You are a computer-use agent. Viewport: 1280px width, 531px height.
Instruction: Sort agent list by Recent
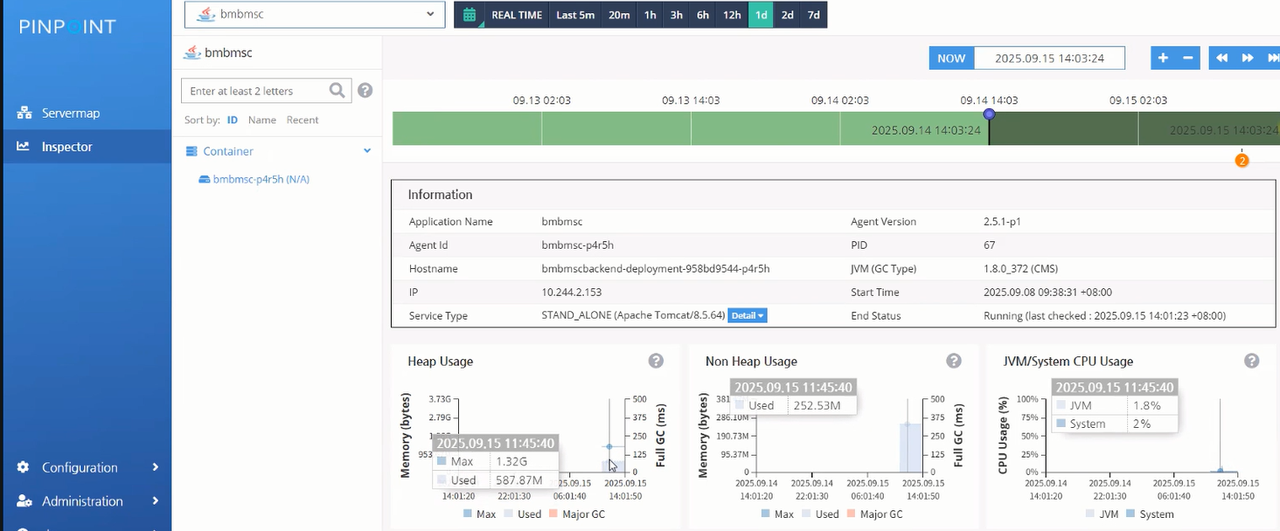pos(302,120)
